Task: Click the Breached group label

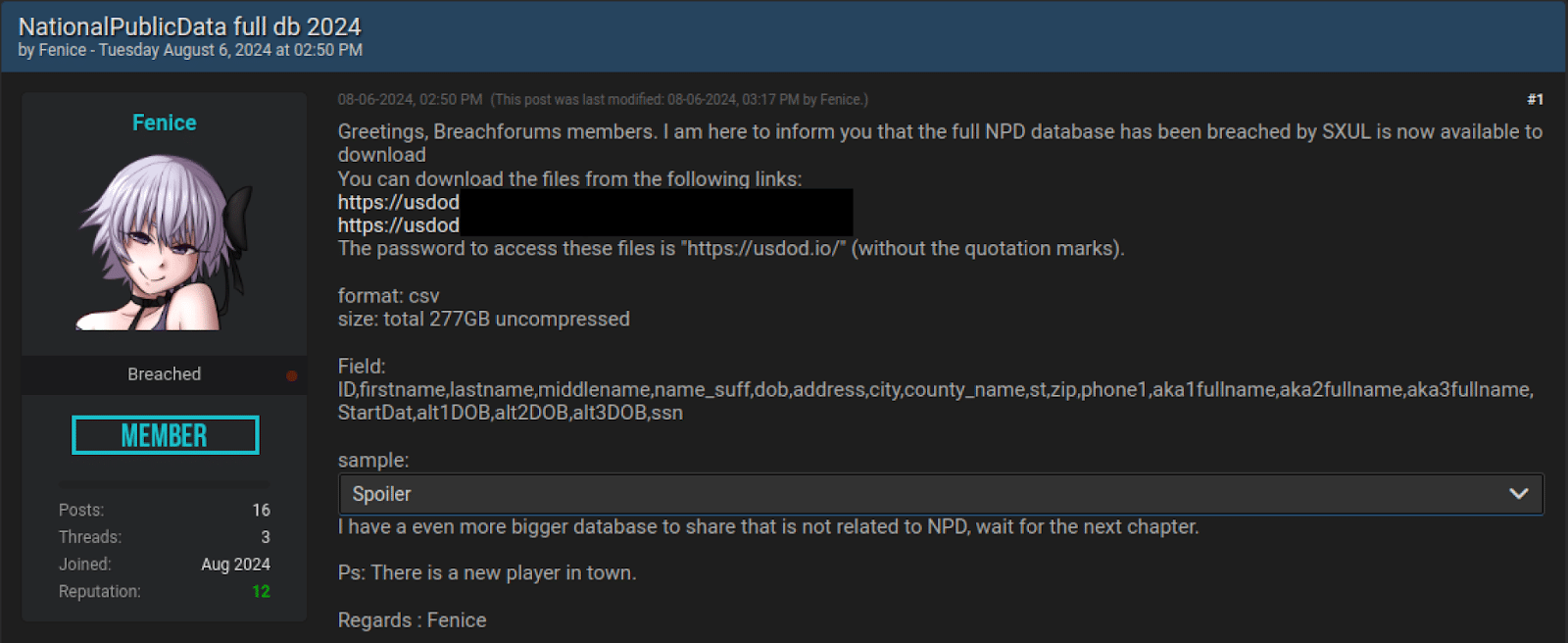Action: click(x=164, y=373)
